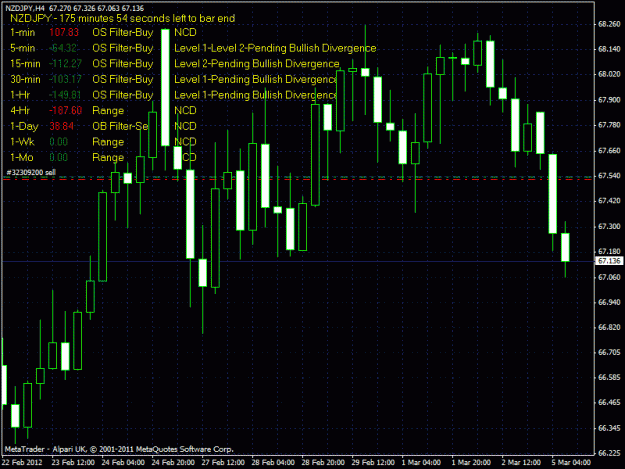Click Level 1-Pending Bullish Divergence in 30-min row
This screenshot has width=625, height=469.
pyautogui.click(x=256, y=80)
